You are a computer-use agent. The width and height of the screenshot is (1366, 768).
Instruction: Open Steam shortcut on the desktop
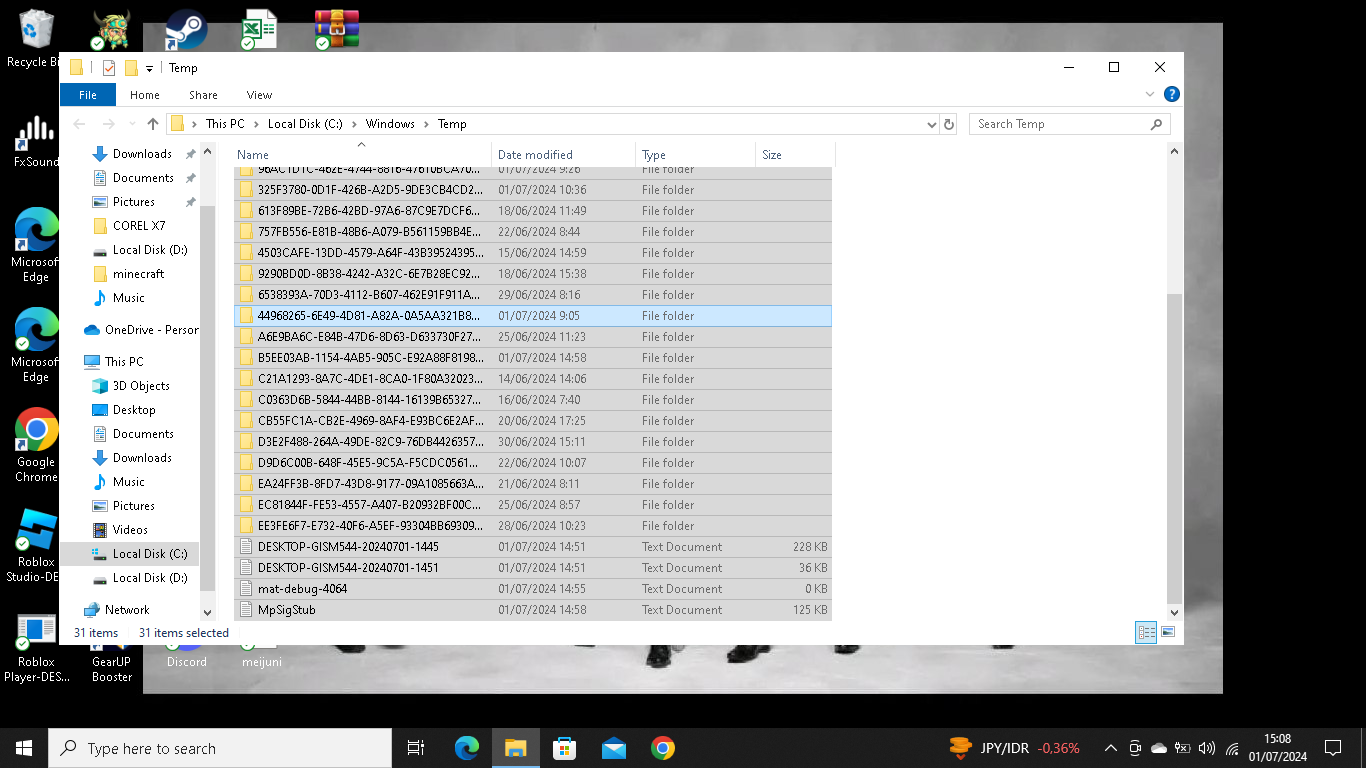(x=185, y=30)
